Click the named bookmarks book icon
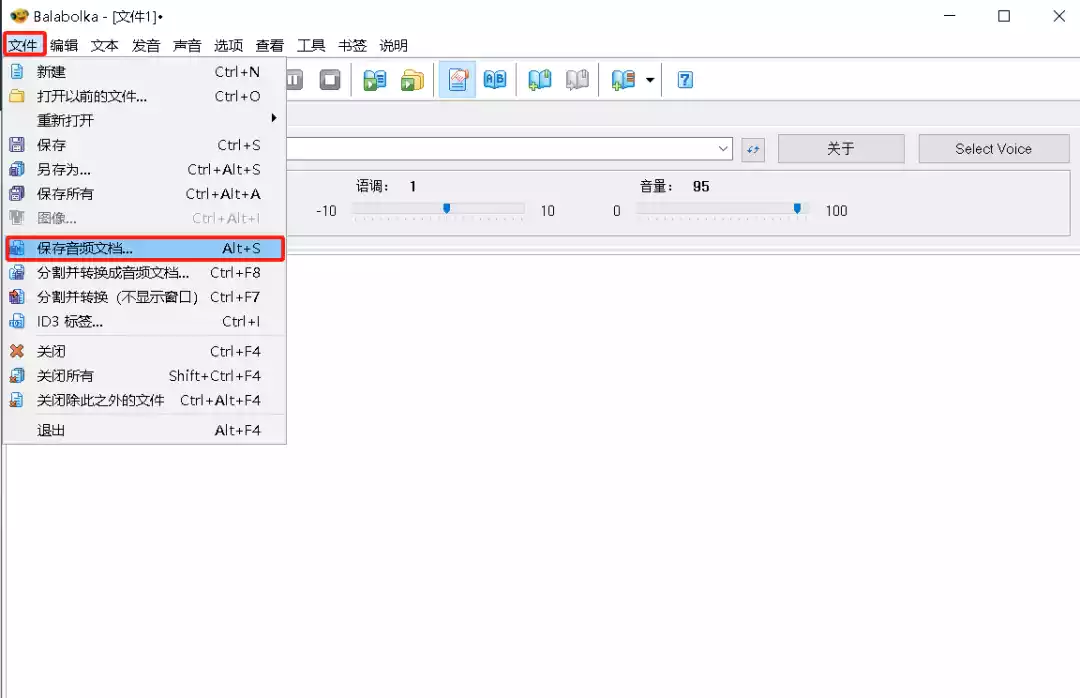This screenshot has width=1080, height=698. click(x=623, y=80)
